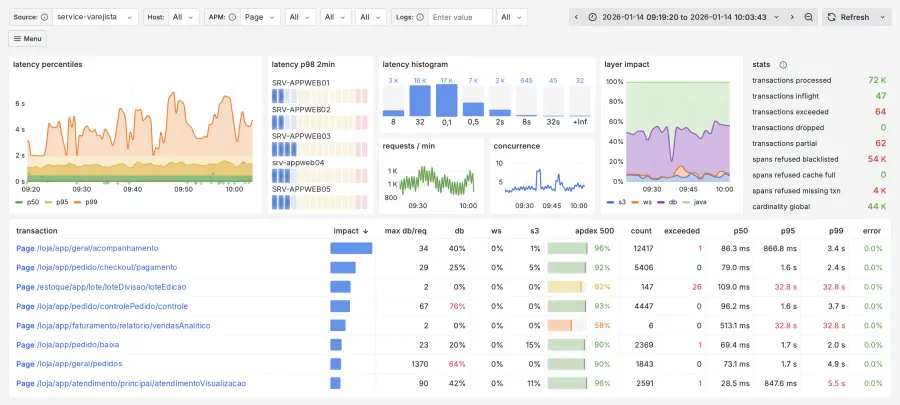Click the impact column sort arrow
Viewport: 900px width, 405px height.
[x=366, y=231]
